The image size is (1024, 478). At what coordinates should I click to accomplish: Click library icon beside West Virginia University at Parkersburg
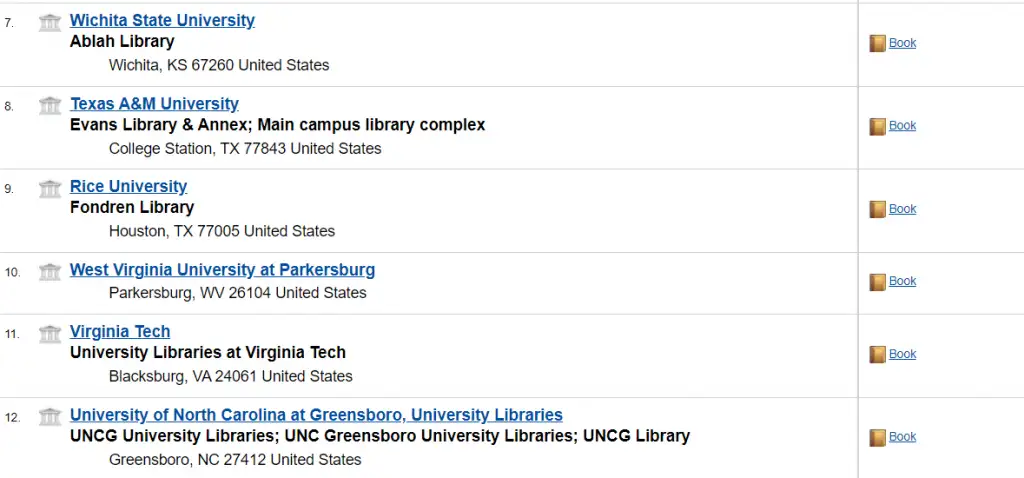coord(50,271)
